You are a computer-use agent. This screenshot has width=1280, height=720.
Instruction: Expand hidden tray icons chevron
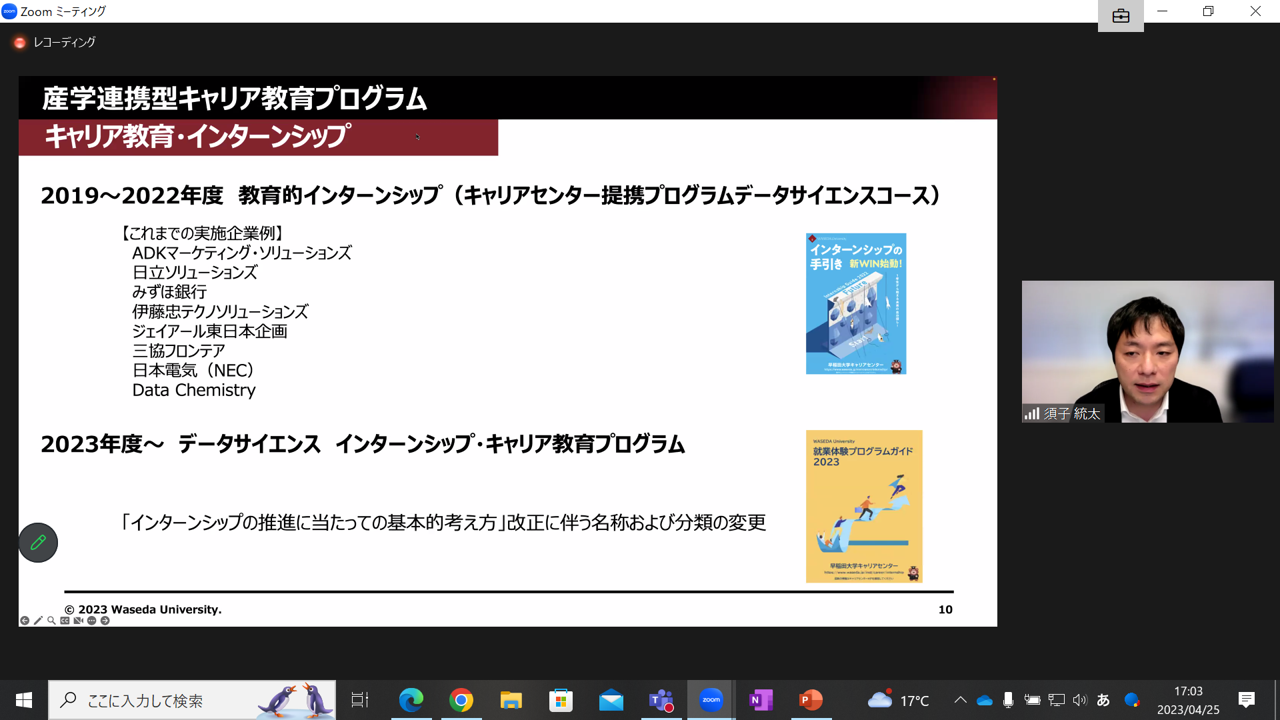pyautogui.click(x=960, y=700)
